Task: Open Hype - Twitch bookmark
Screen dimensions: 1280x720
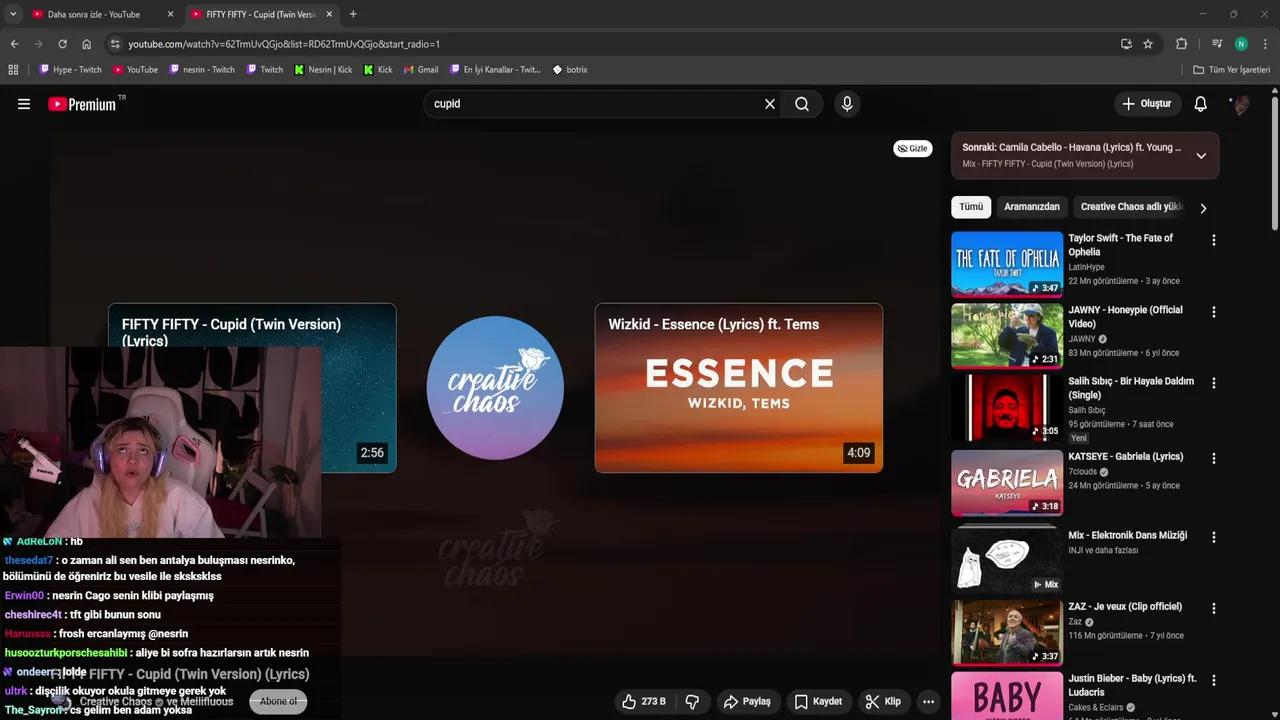Action: tap(70, 70)
